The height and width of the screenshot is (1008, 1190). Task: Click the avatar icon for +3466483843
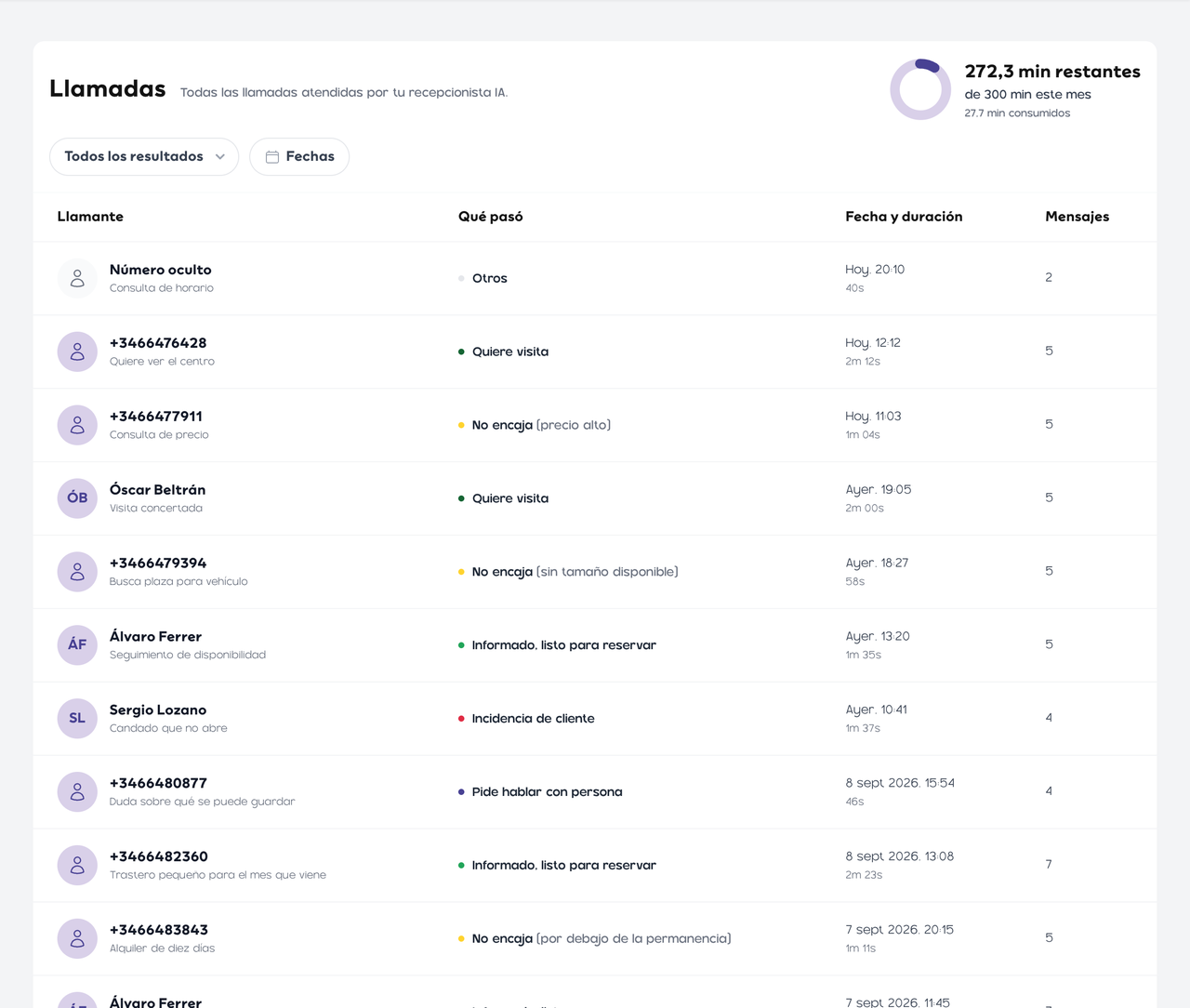click(77, 939)
